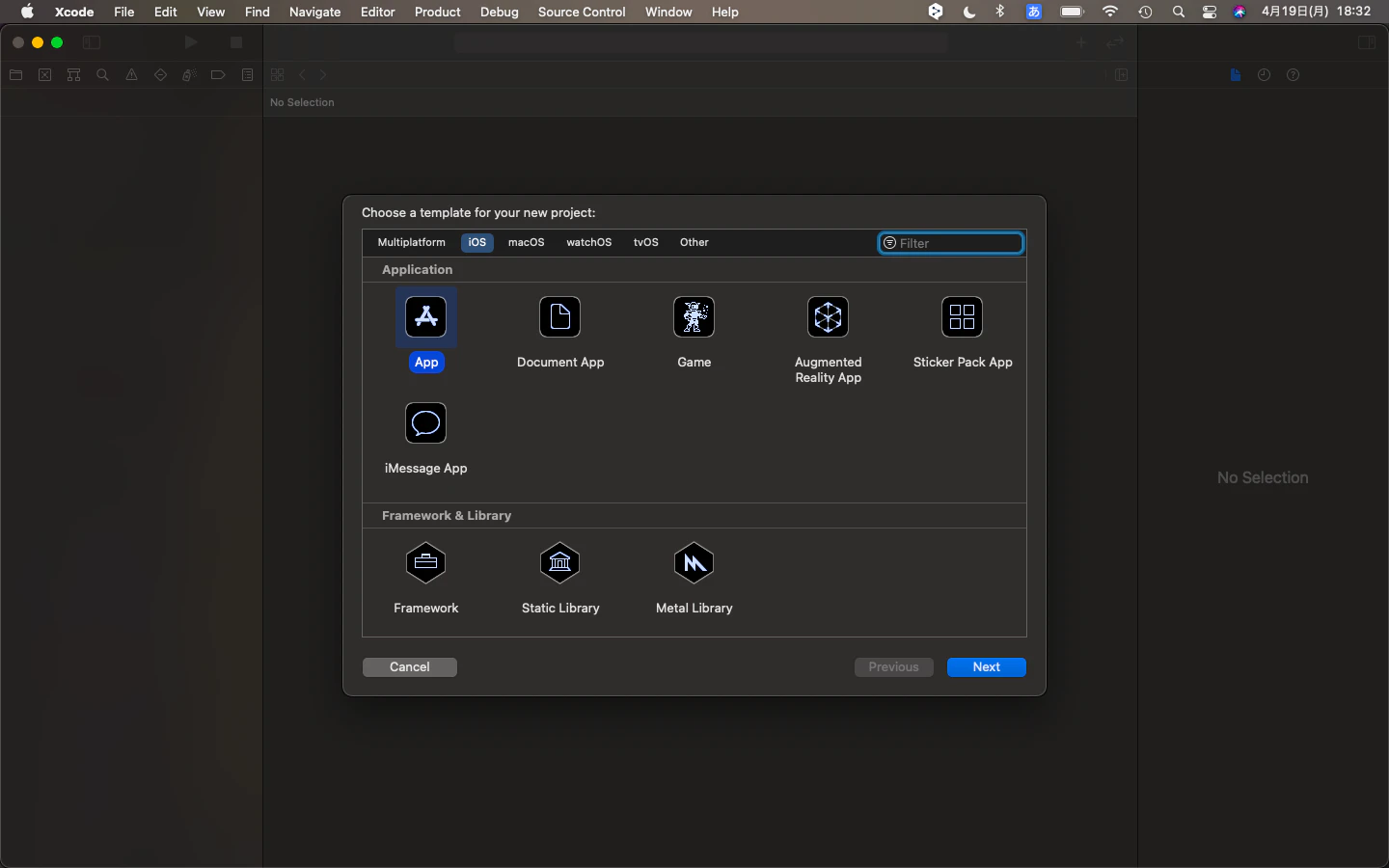Switch to the iOS tab
The image size is (1389, 868).
click(x=477, y=243)
